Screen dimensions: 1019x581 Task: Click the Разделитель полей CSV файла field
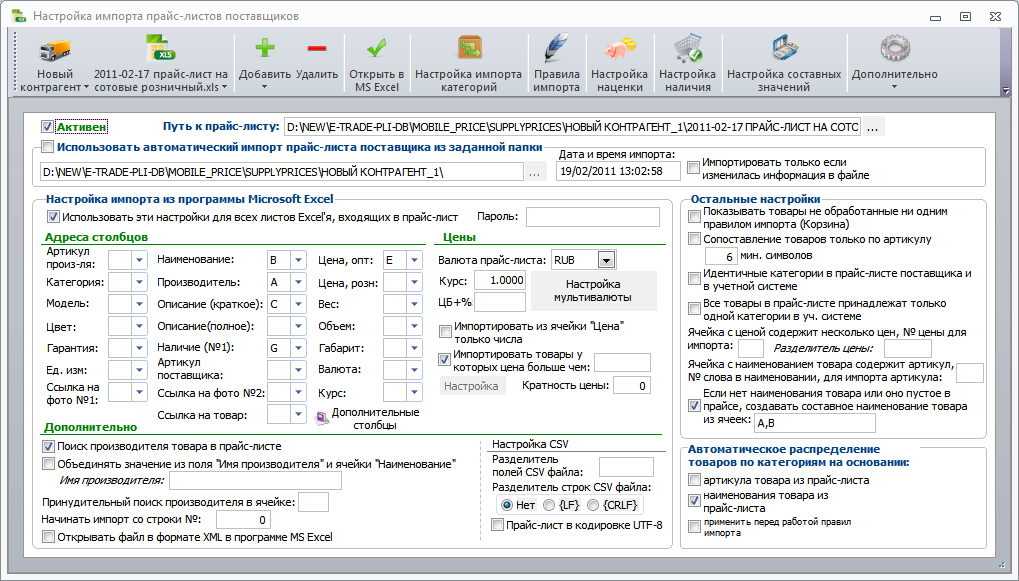pyautogui.click(x=626, y=467)
